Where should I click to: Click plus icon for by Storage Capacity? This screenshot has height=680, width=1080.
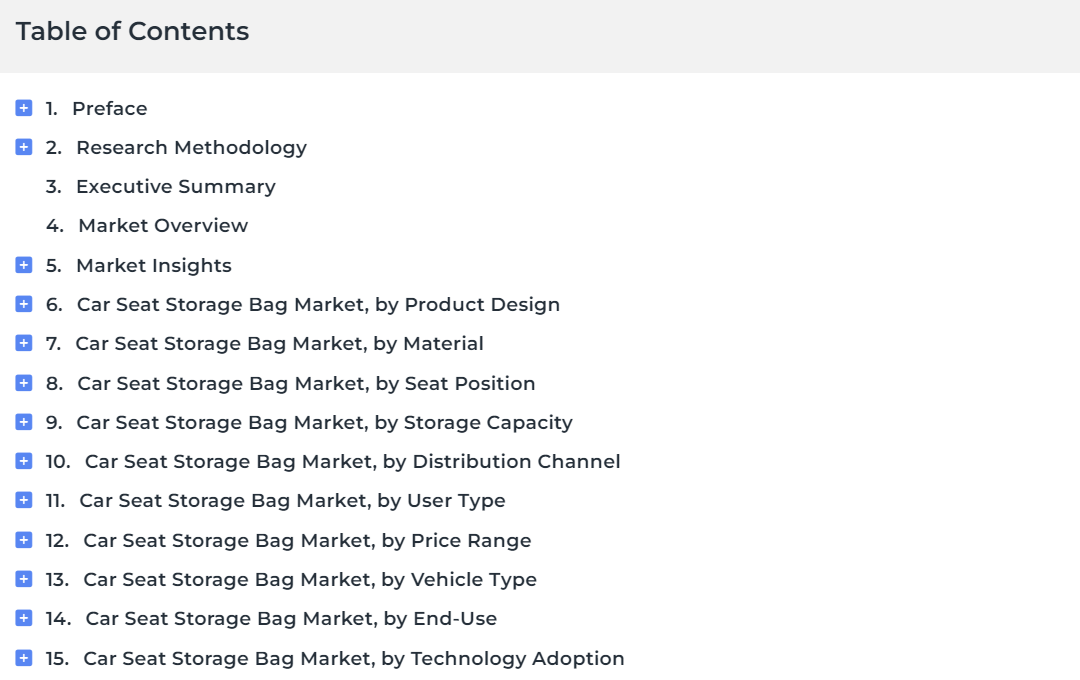tap(23, 422)
